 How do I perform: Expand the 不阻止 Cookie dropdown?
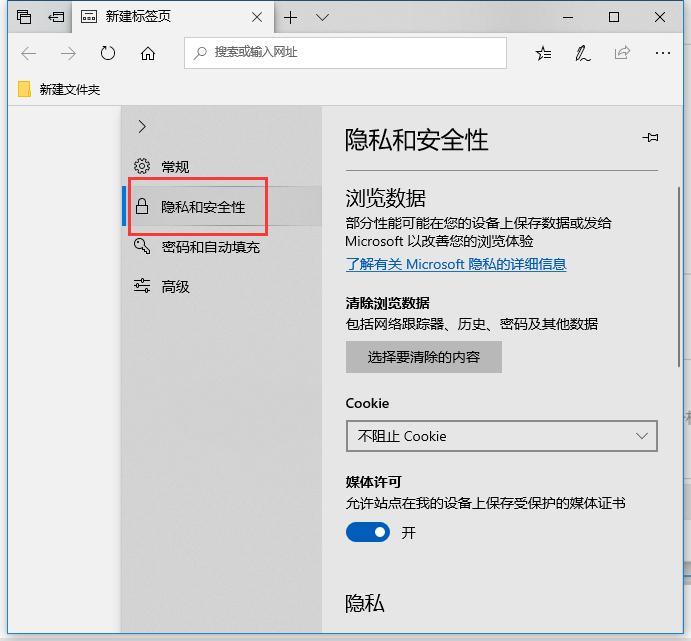point(502,436)
